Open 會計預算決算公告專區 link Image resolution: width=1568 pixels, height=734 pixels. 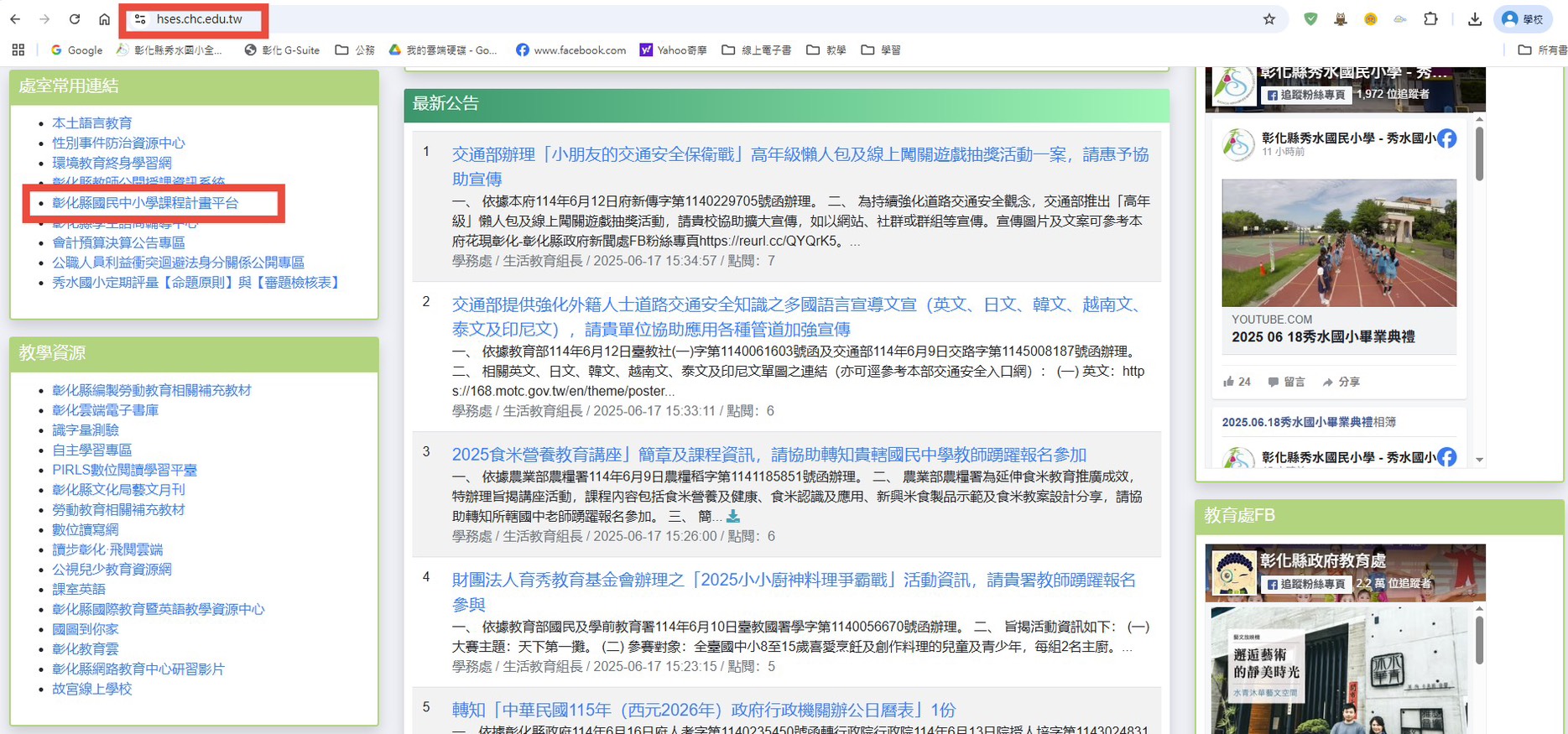118,242
